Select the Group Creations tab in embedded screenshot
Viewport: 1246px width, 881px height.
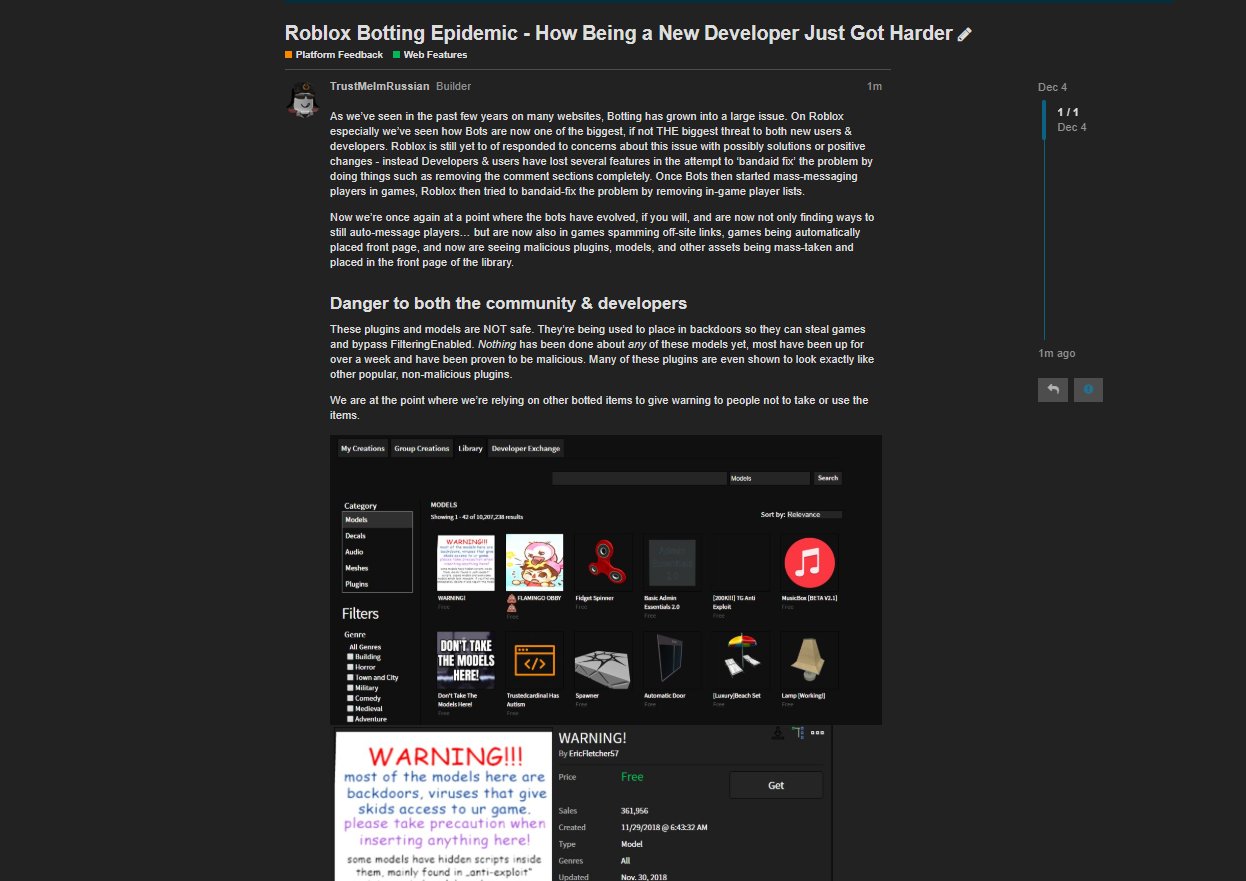pos(421,448)
